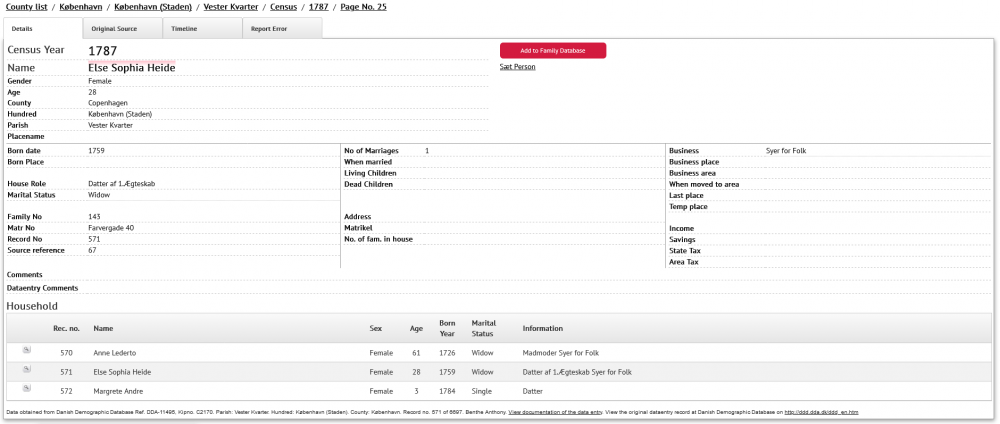Go to County list breadcrumb
This screenshot has height=424, width=1000.
coord(27,7)
